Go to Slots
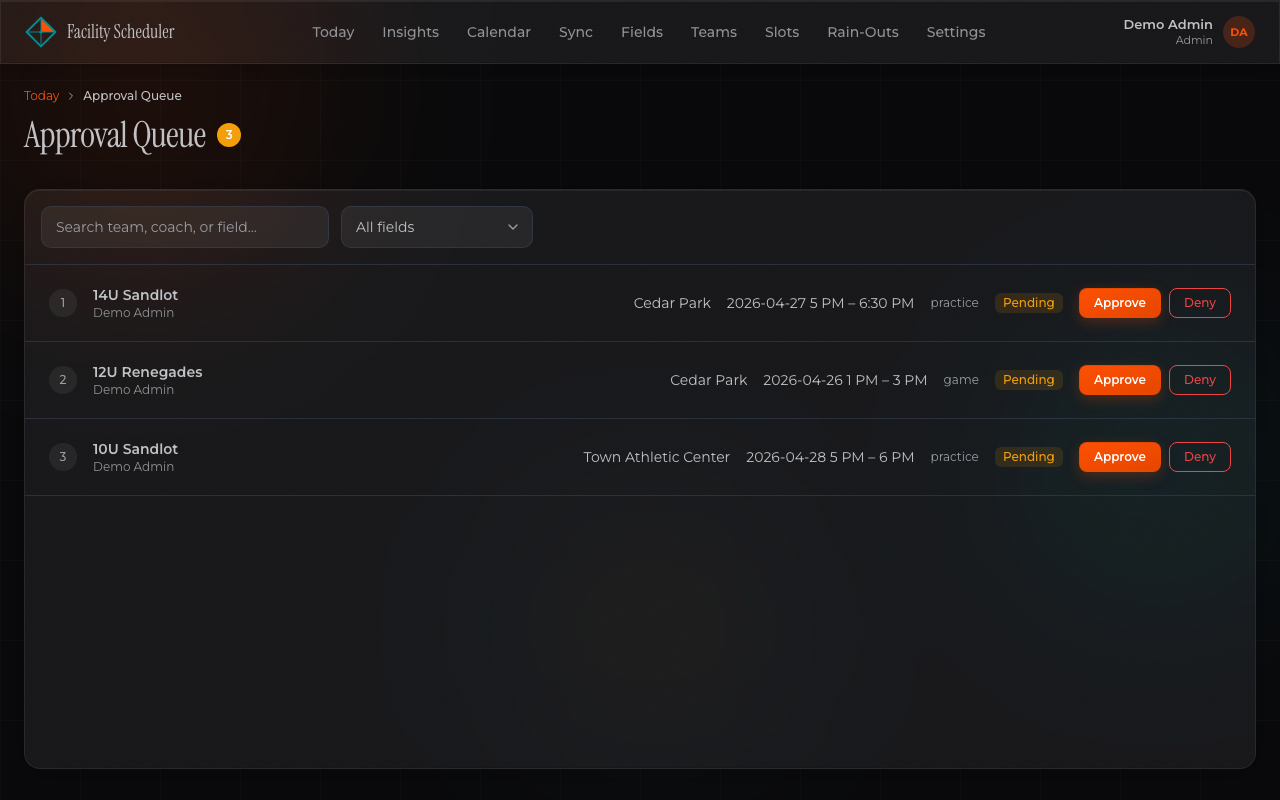Viewport: 1280px width, 800px height. 782,32
